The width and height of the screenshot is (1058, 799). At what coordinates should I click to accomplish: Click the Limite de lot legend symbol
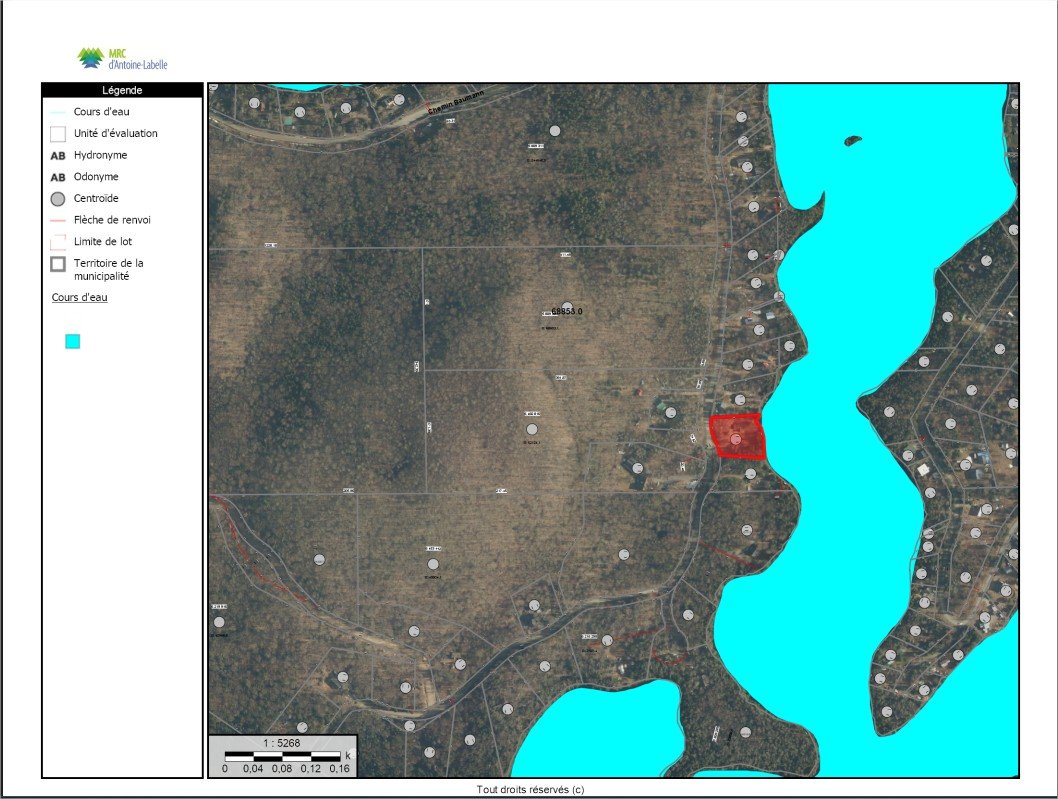coord(58,242)
